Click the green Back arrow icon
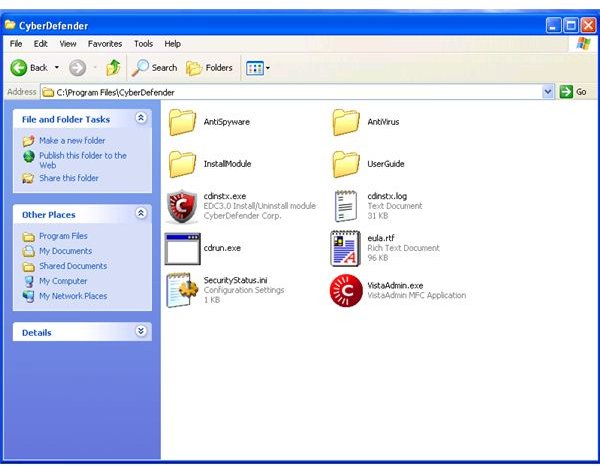 click(x=18, y=68)
